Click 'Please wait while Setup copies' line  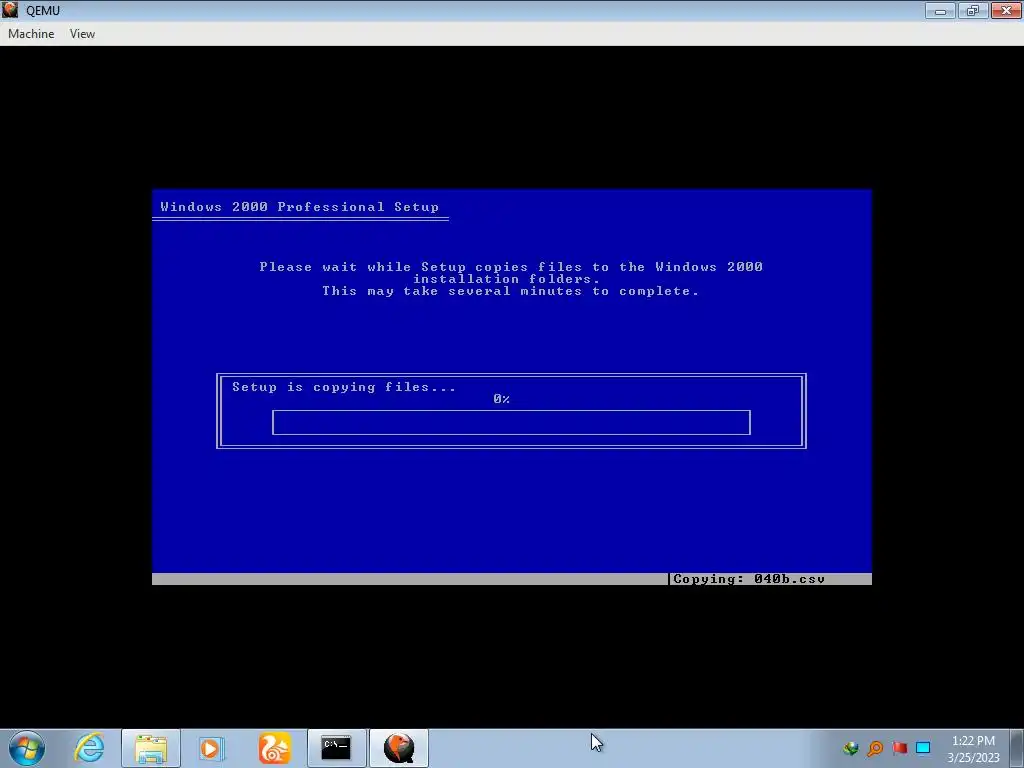point(511,266)
